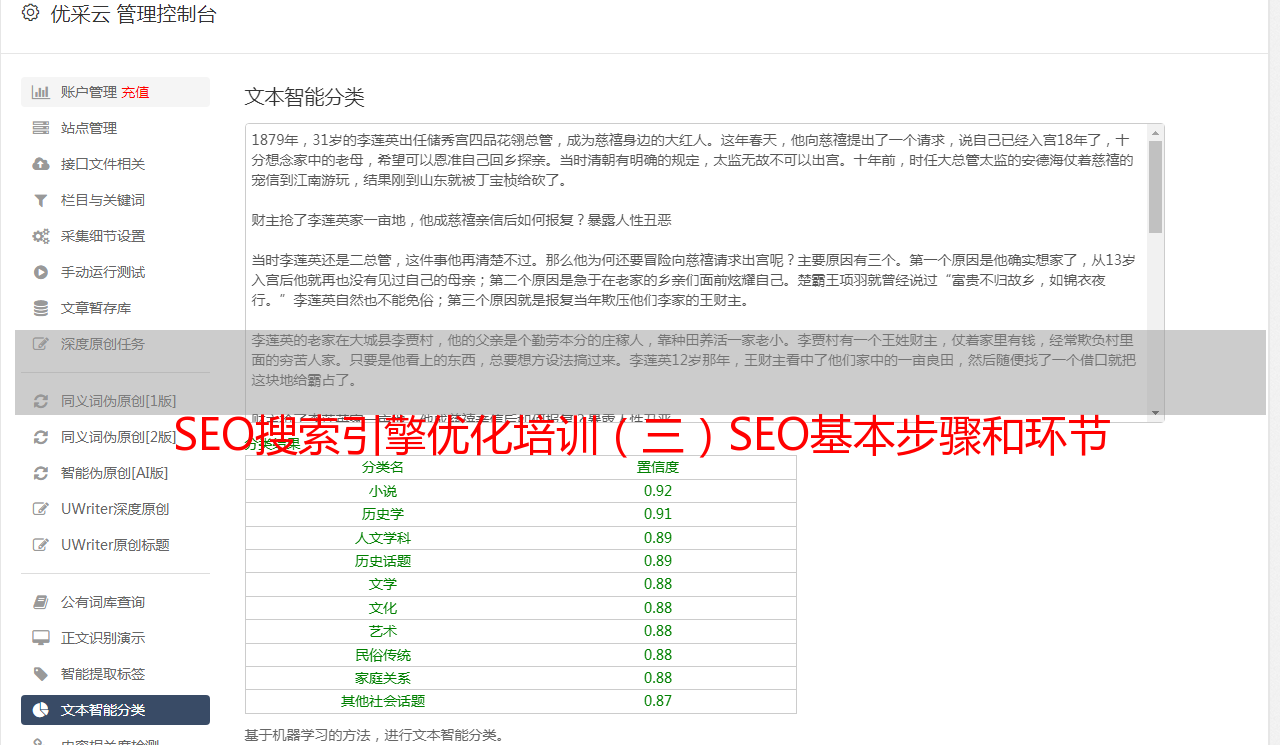
Task: Click the 人文学科 category cell
Action: [383, 538]
